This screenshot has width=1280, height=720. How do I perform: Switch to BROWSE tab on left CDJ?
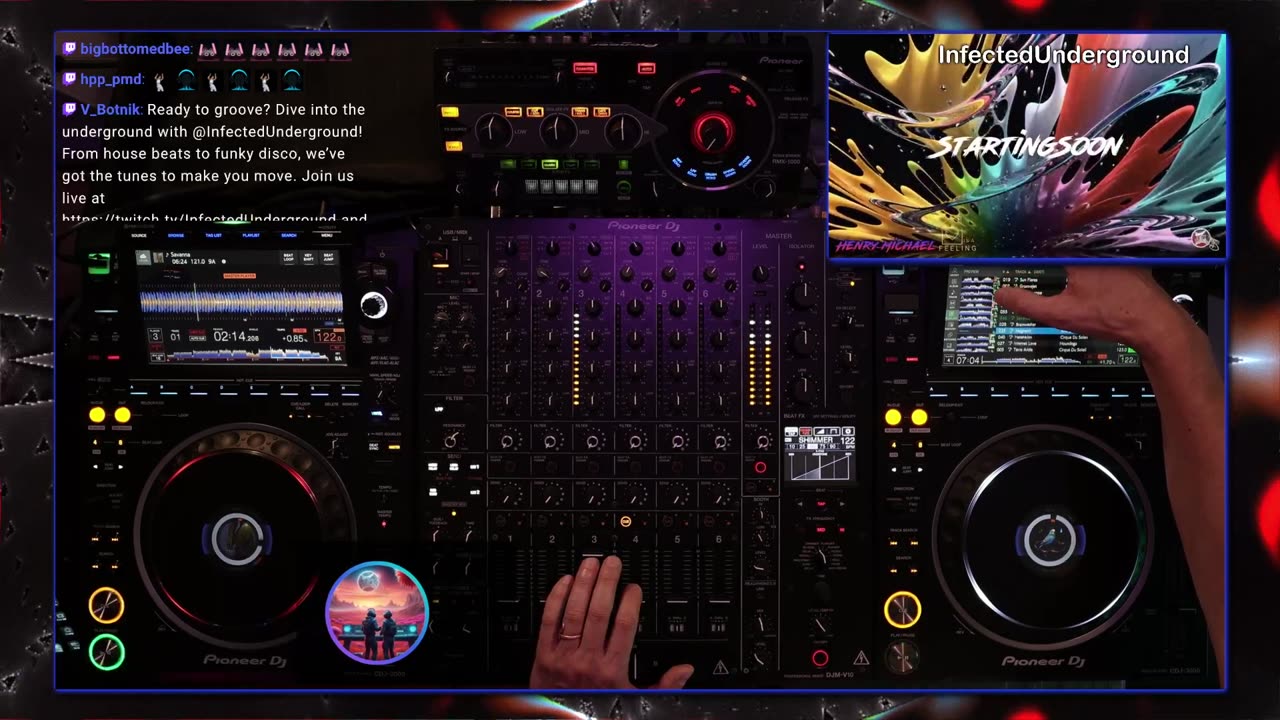point(176,235)
